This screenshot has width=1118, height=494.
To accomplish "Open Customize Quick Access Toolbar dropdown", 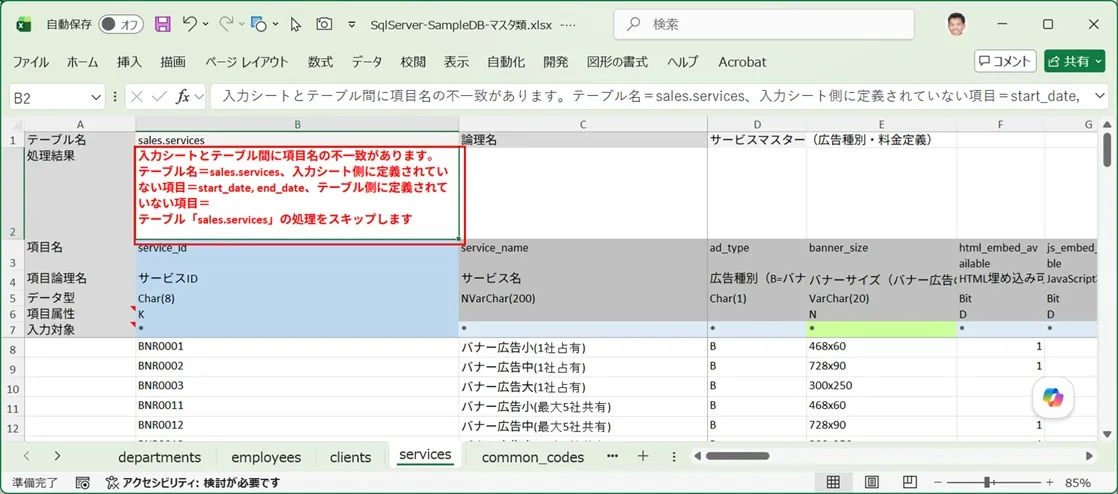I will click(x=352, y=25).
